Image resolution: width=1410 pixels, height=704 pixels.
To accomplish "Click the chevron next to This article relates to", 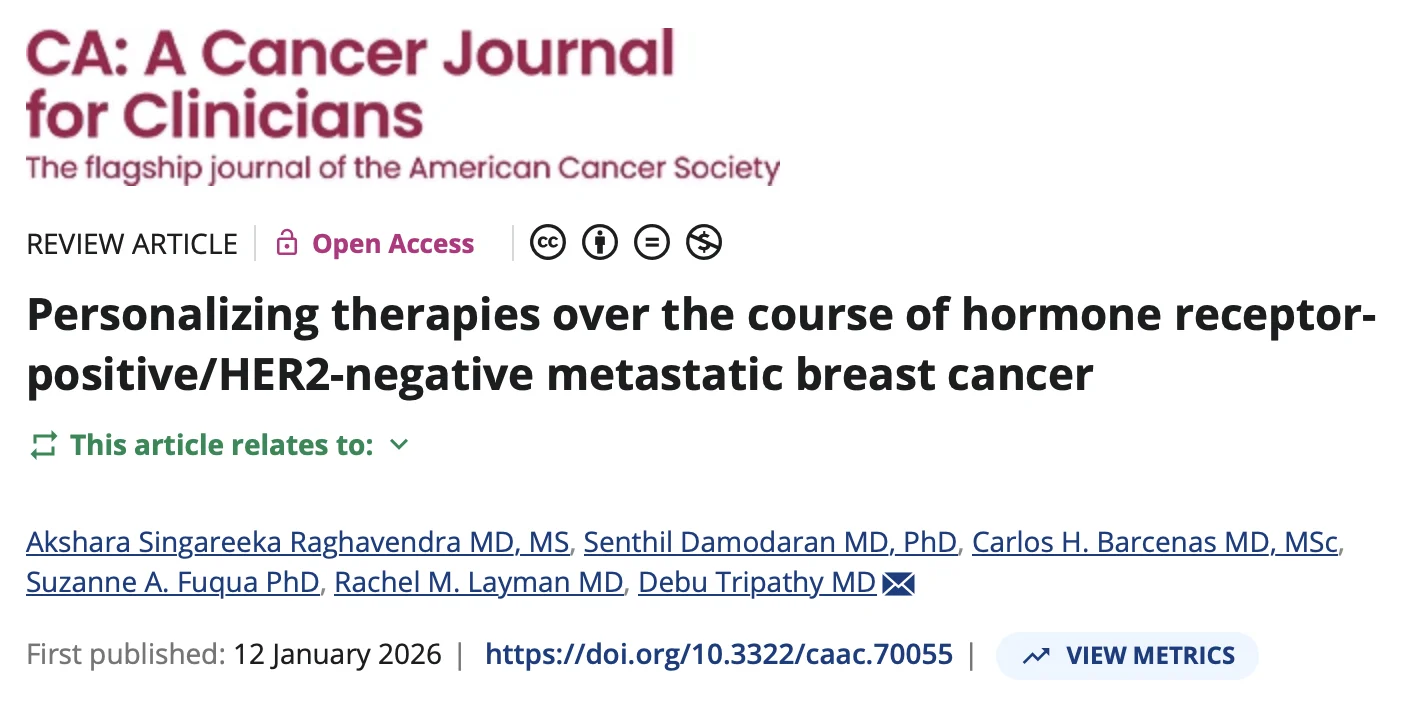I will coord(398,445).
